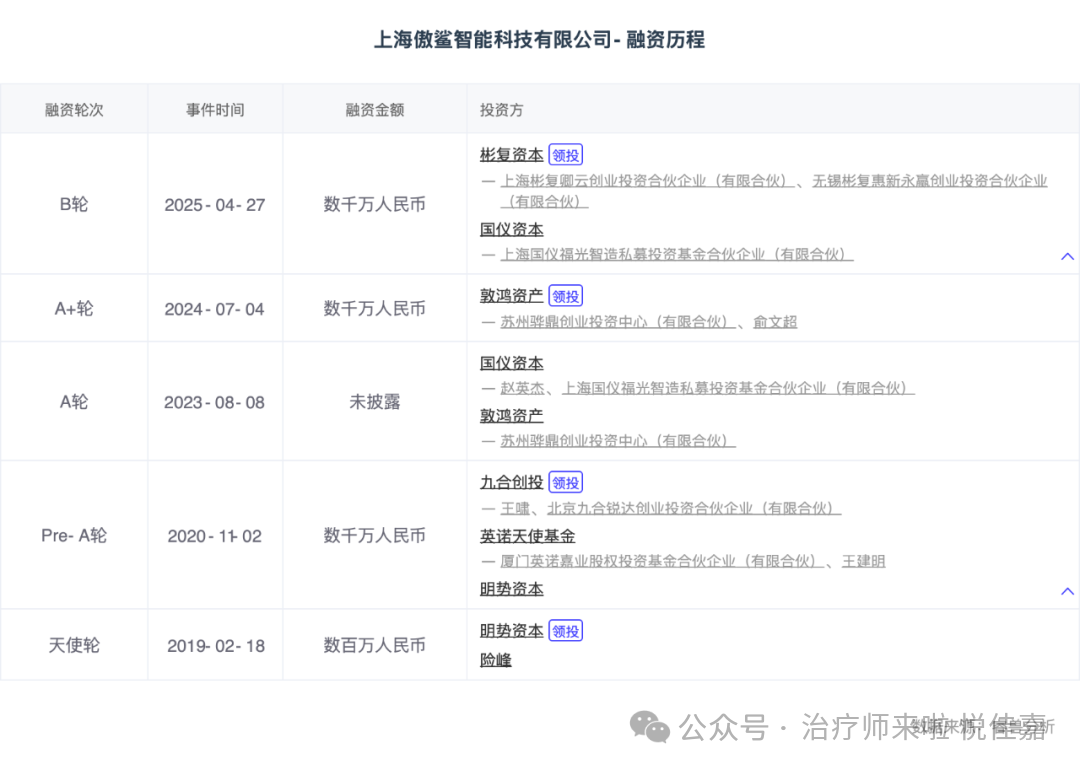Collapse Pre-A轮 details with the chevron
The width and height of the screenshot is (1080, 770).
point(1066,591)
